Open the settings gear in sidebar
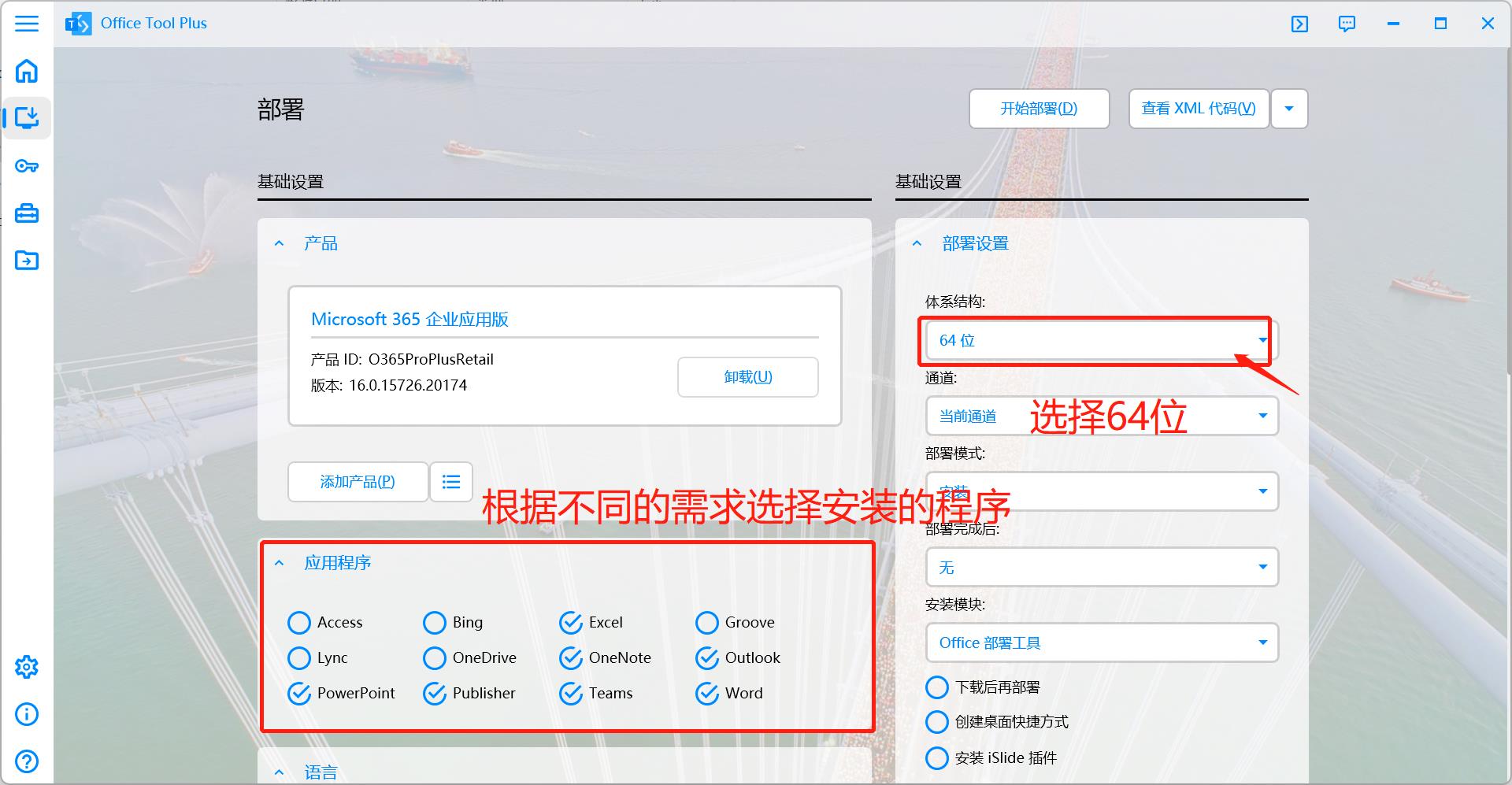This screenshot has width=1512, height=785. (x=27, y=667)
